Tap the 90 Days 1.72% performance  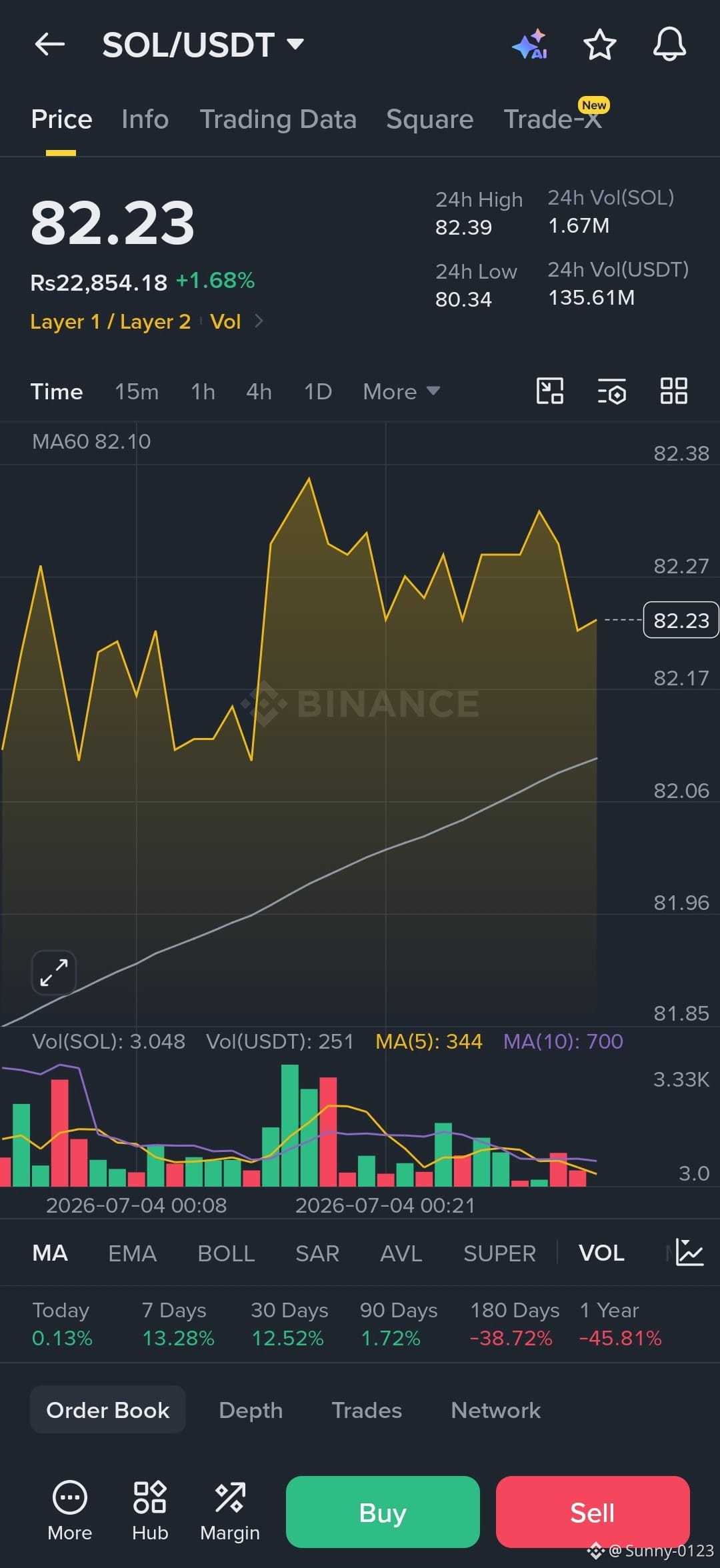tap(399, 1324)
